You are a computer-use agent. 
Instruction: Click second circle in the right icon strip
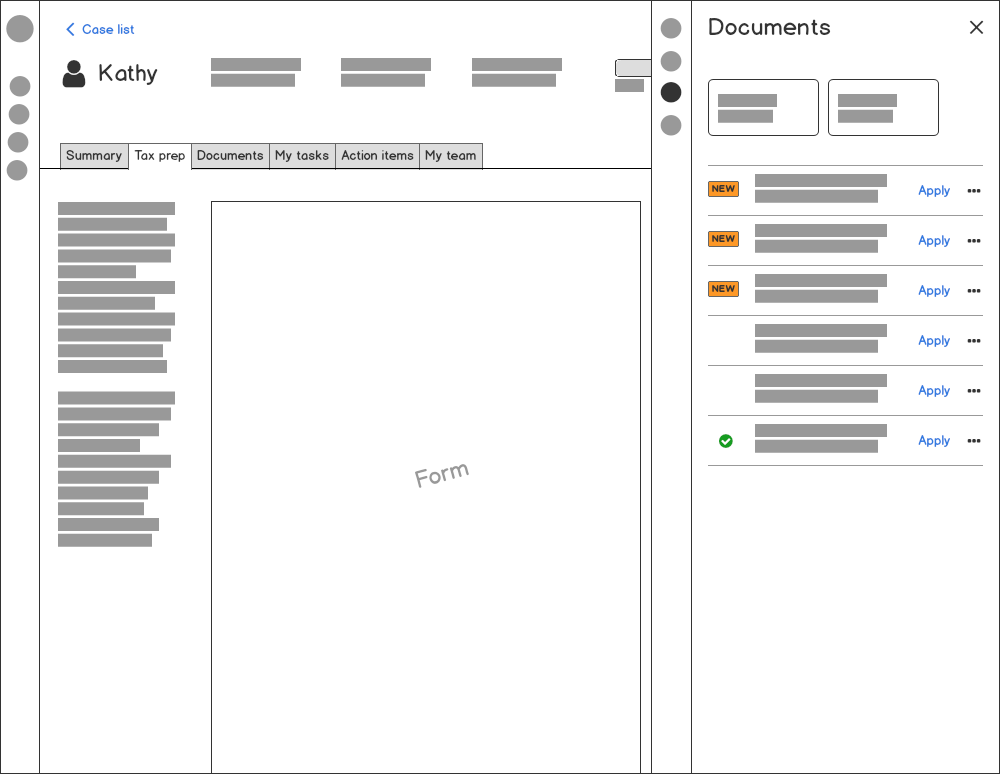[671, 61]
